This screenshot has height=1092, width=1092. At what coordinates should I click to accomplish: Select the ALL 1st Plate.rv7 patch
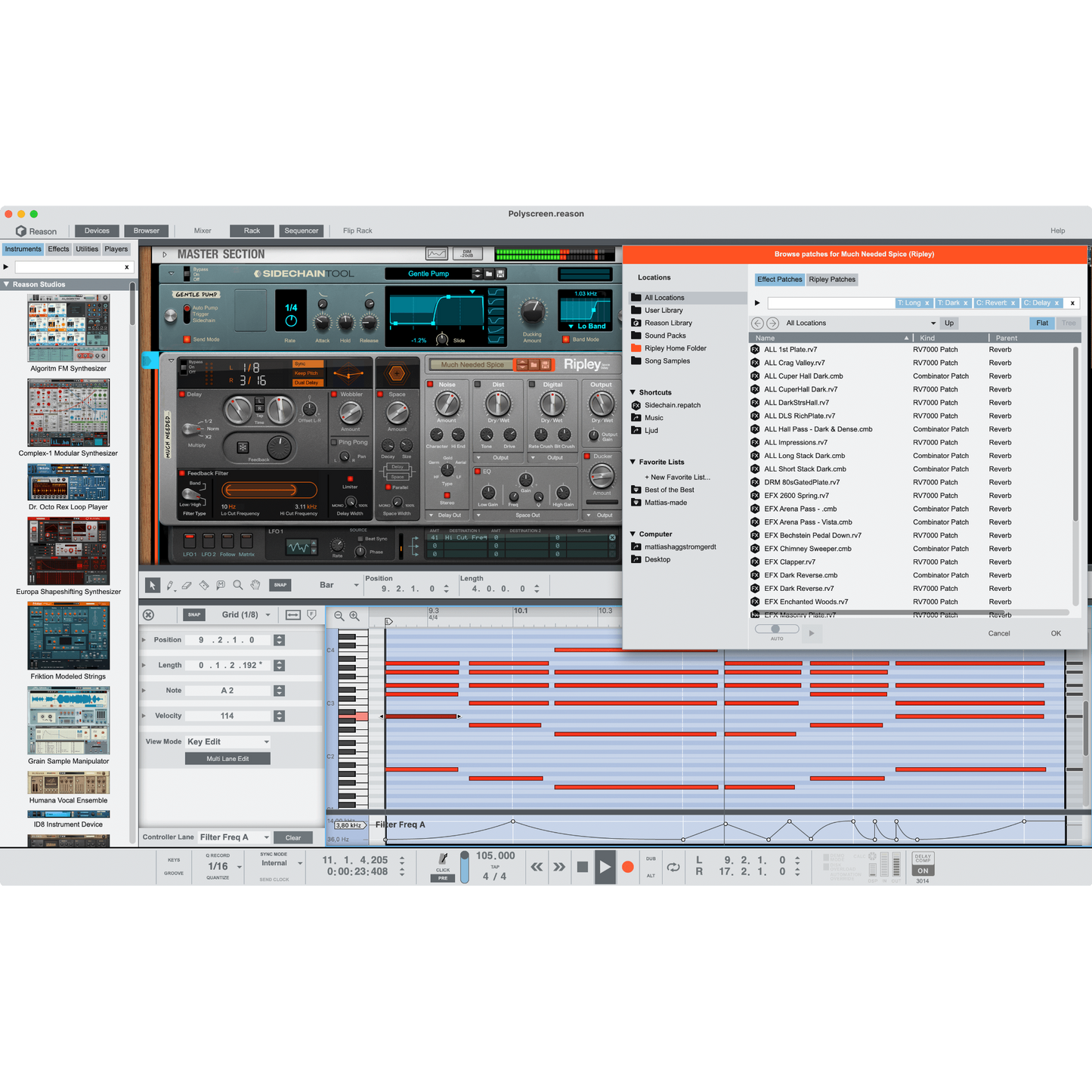pyautogui.click(x=790, y=349)
